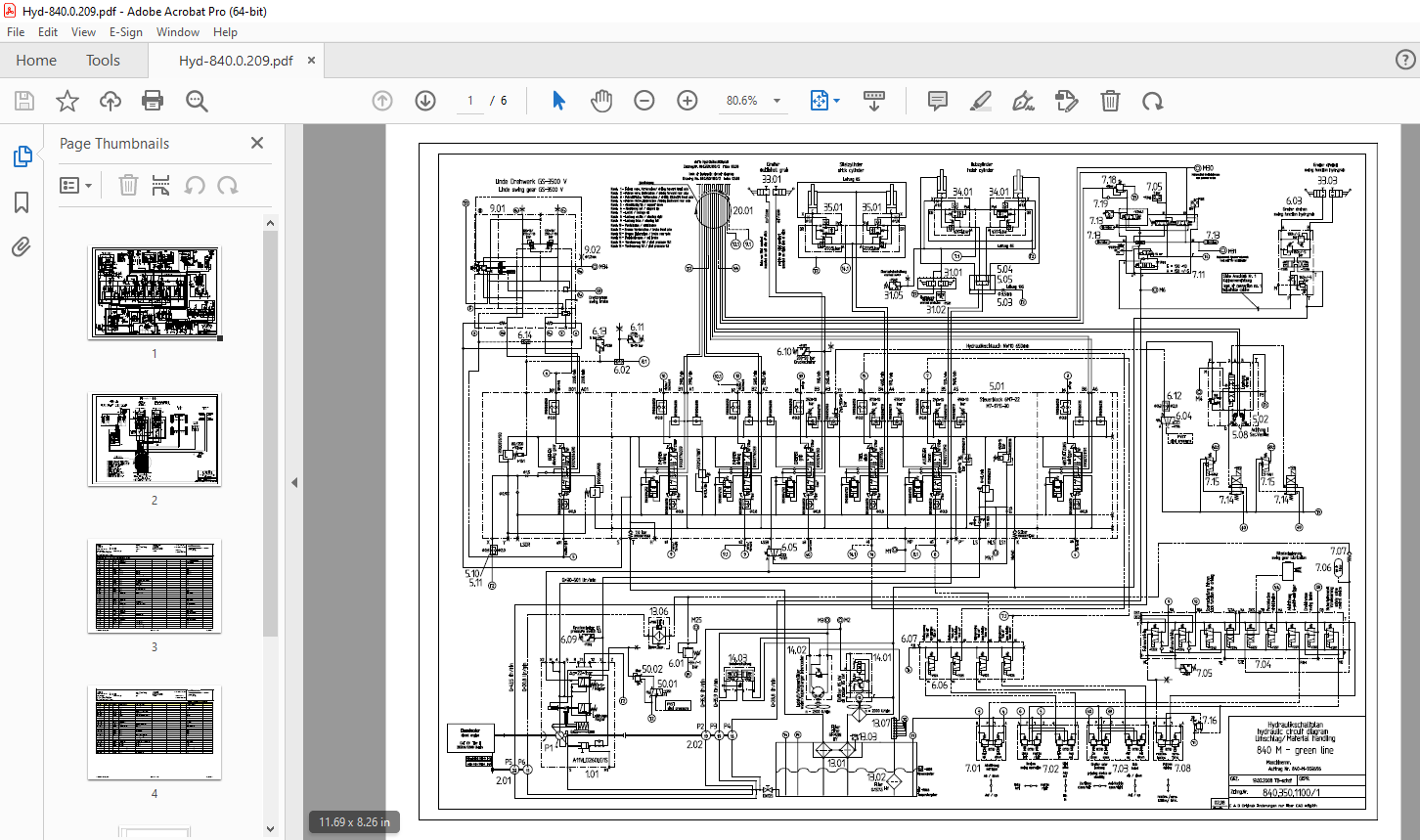Viewport: 1420px width, 840px height.
Task: Close the Page Thumbnails panel
Action: 257,143
